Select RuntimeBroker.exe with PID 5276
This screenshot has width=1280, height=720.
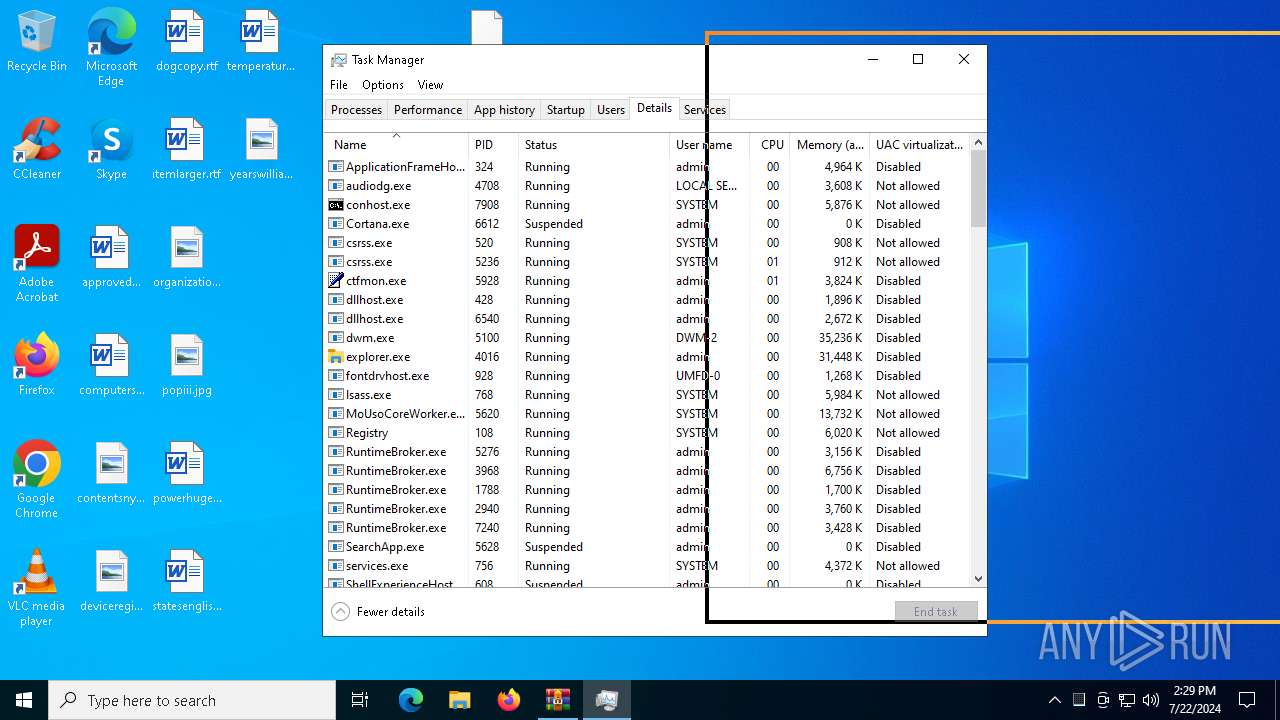648,452
